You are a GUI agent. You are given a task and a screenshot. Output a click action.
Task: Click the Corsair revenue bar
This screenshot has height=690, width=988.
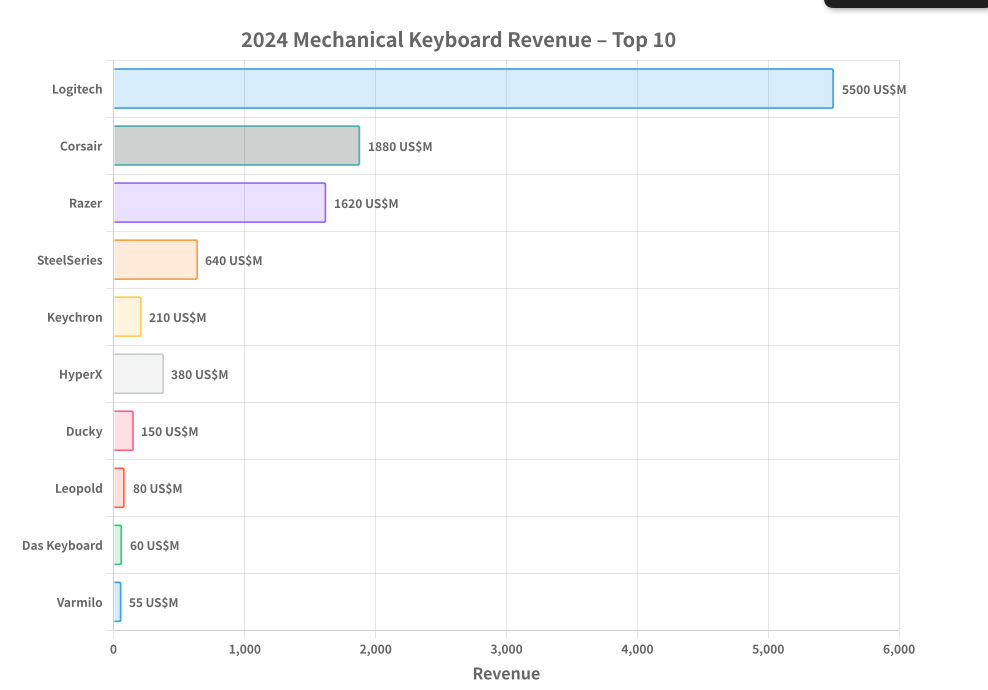235,146
